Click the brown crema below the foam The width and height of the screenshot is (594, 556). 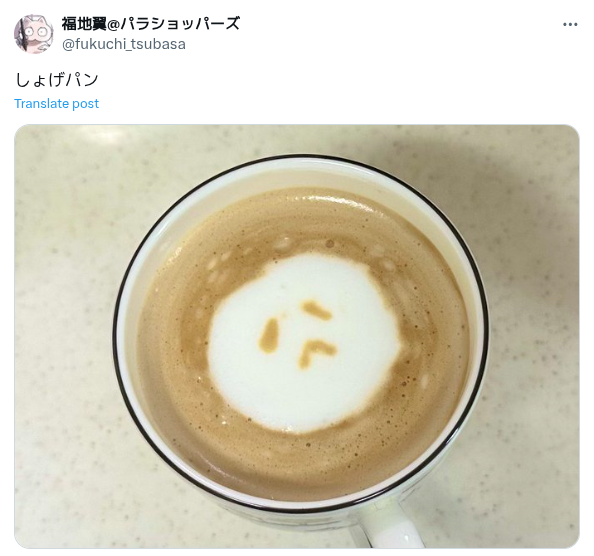click(x=303, y=464)
